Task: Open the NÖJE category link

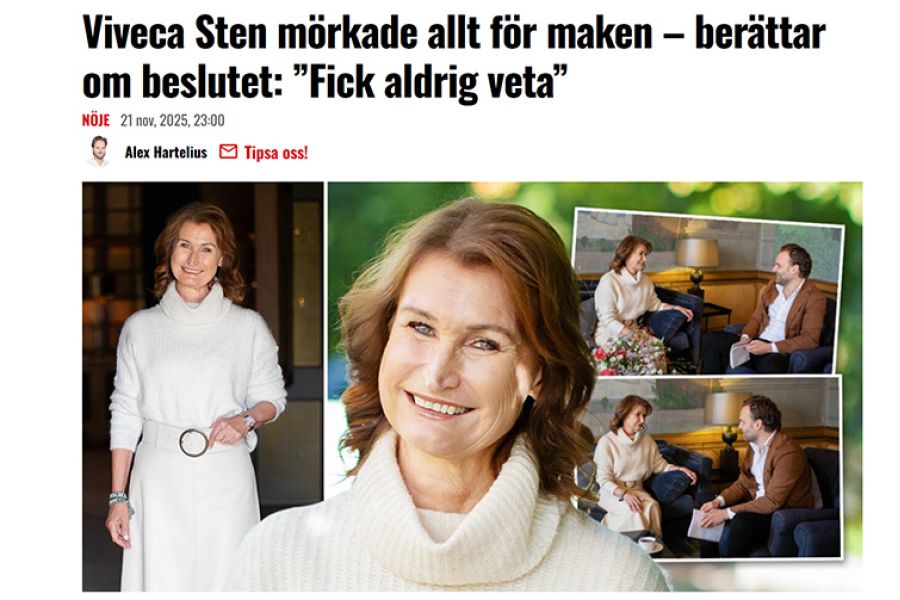Action: pyautogui.click(x=95, y=120)
